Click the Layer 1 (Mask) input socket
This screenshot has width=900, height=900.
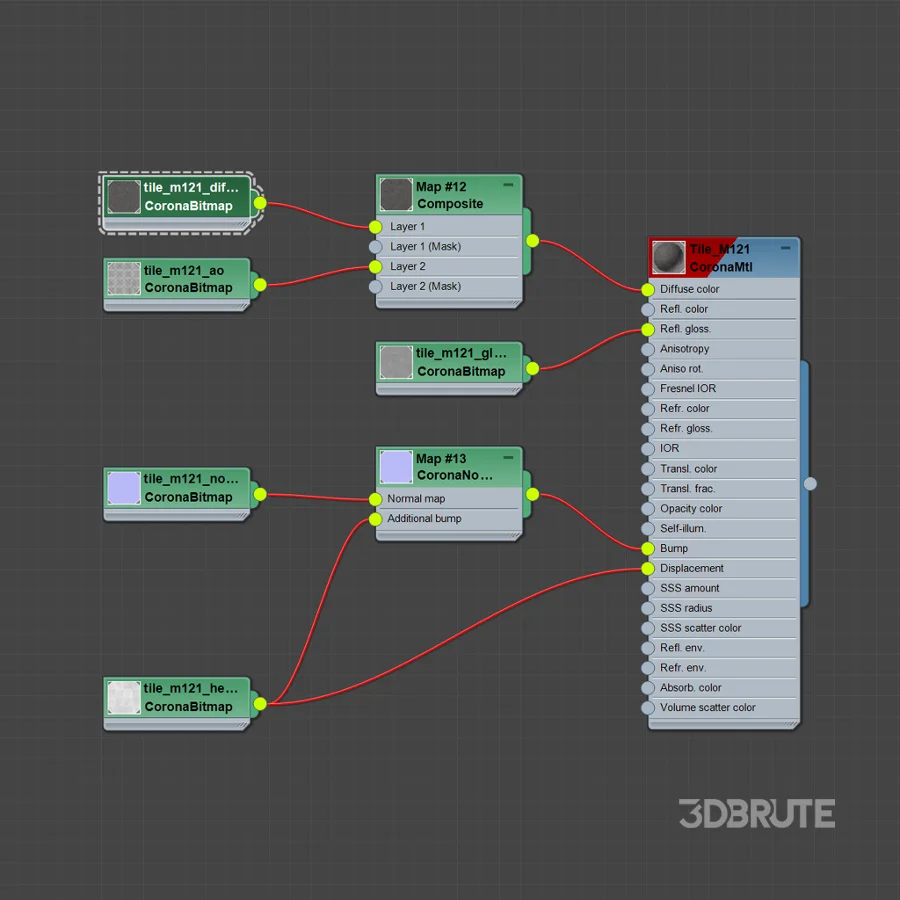(x=375, y=247)
